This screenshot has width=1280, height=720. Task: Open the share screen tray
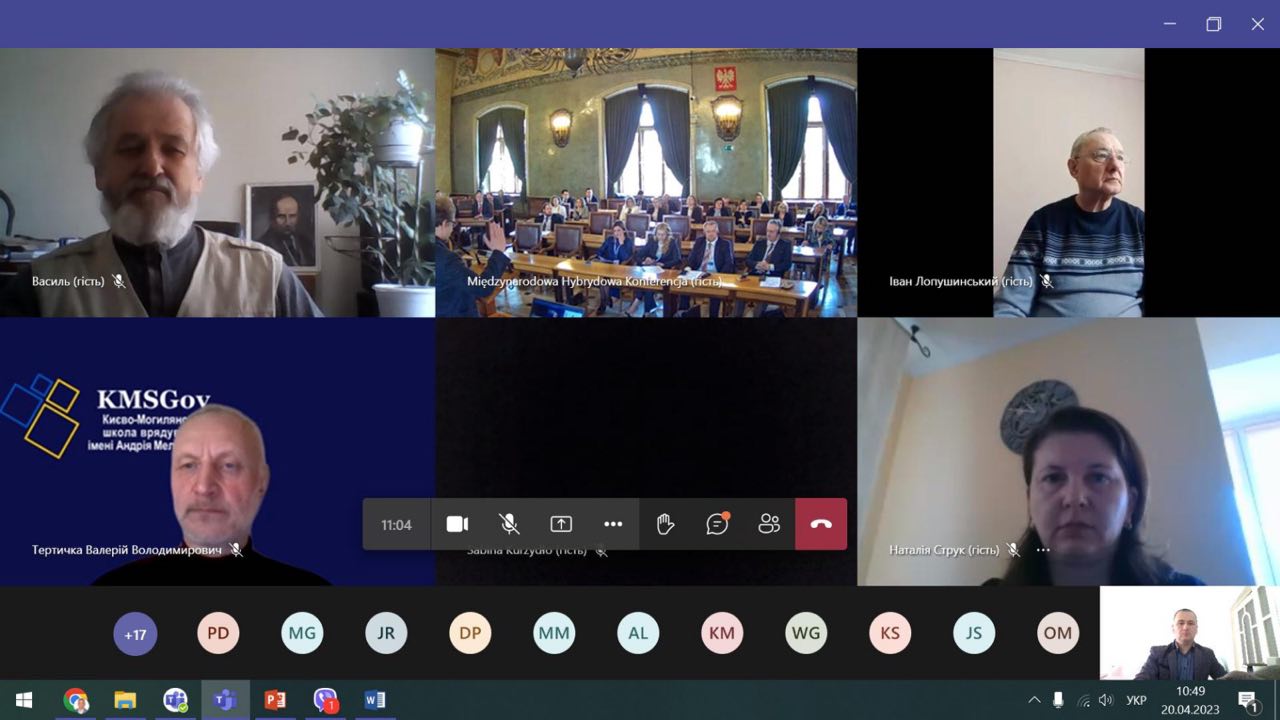tap(561, 524)
